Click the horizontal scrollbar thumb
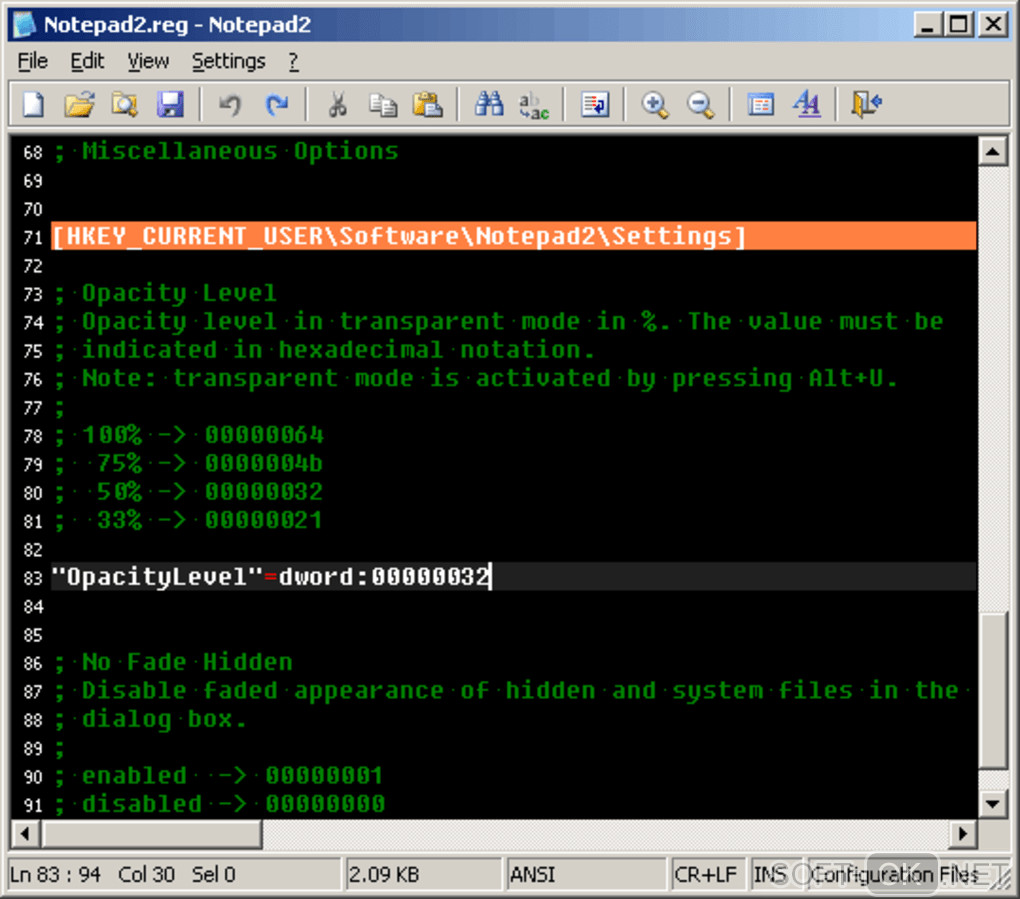This screenshot has width=1020, height=899. point(152,833)
